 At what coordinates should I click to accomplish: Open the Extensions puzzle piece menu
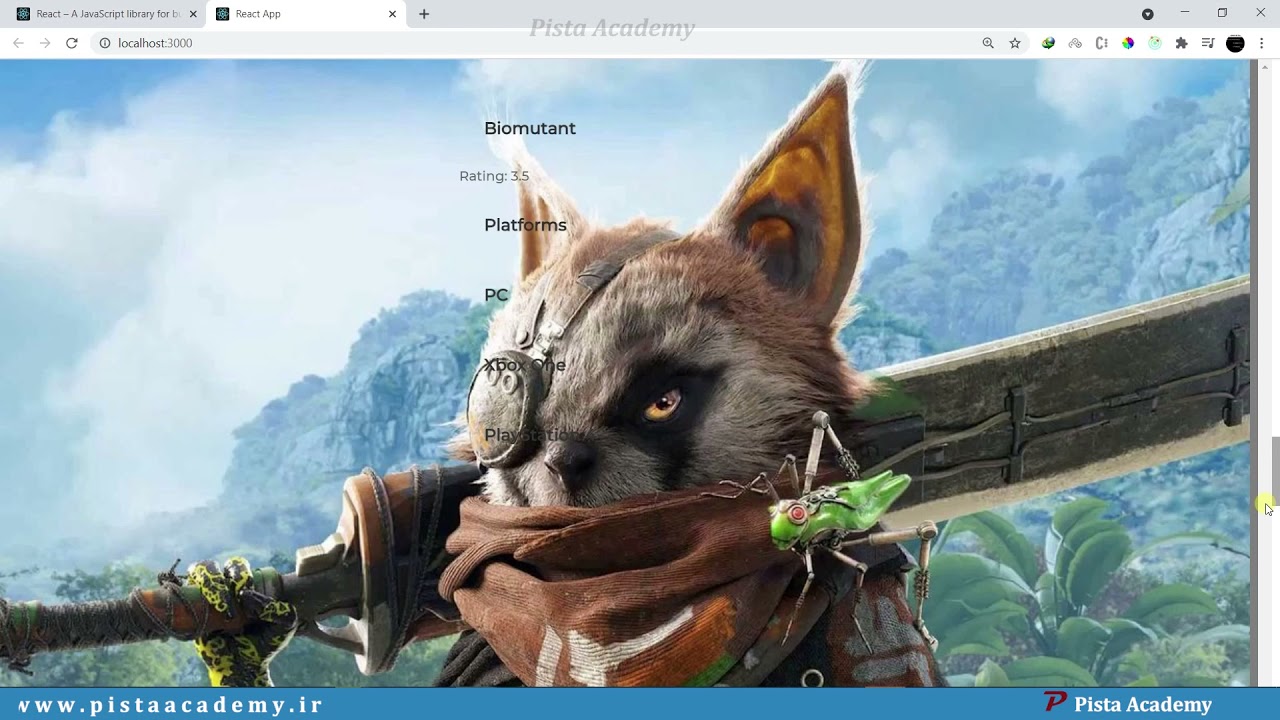(1181, 43)
